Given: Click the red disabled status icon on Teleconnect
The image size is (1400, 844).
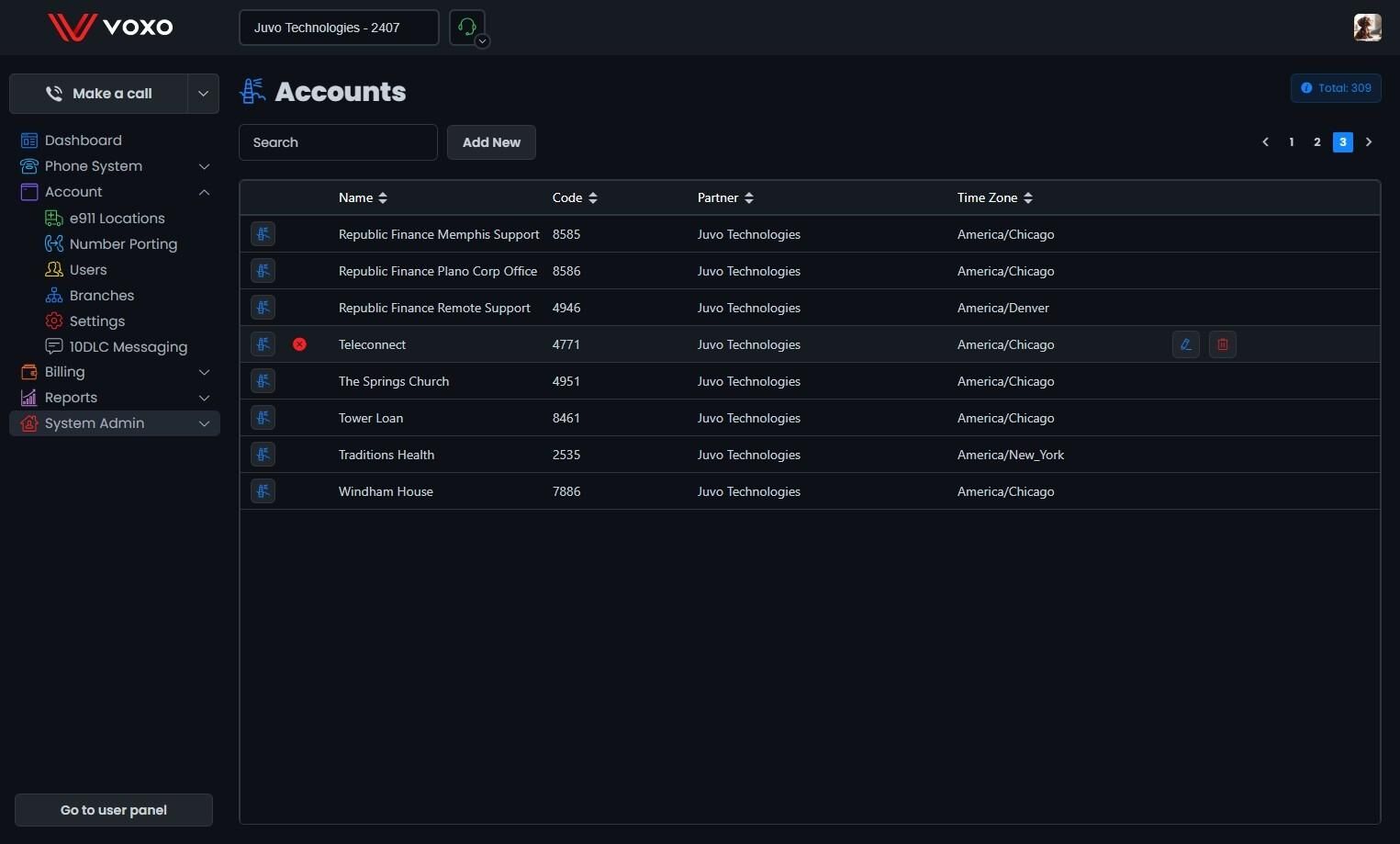Looking at the screenshot, I should pyautogui.click(x=299, y=344).
